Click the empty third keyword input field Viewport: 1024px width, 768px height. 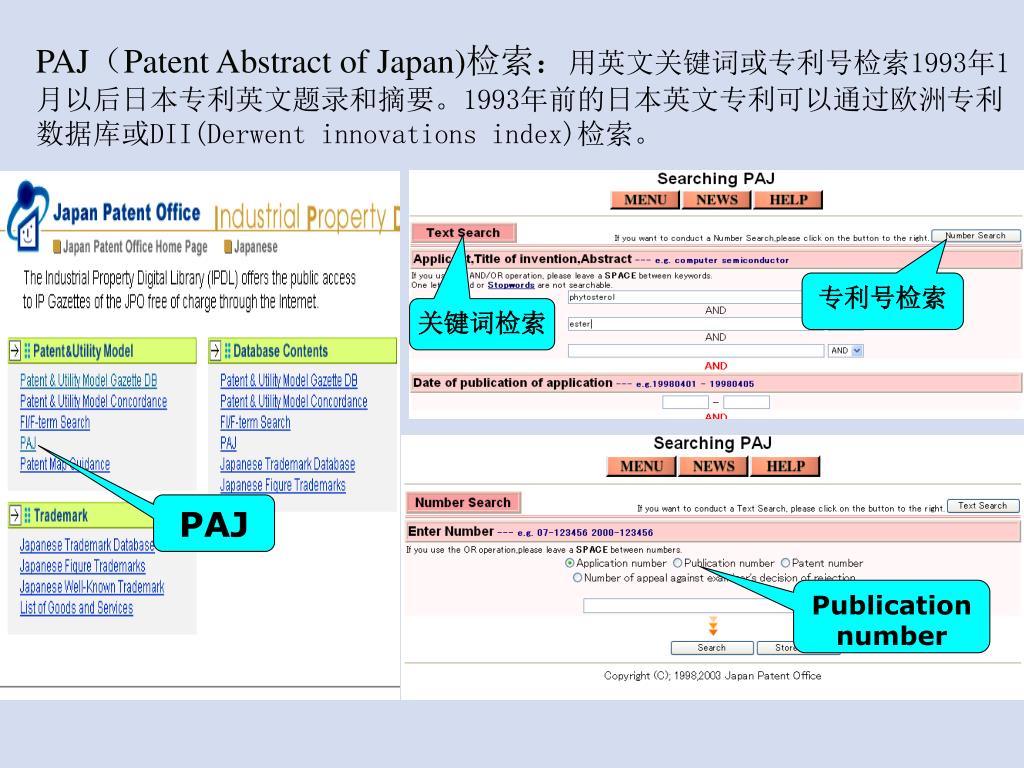[696, 351]
